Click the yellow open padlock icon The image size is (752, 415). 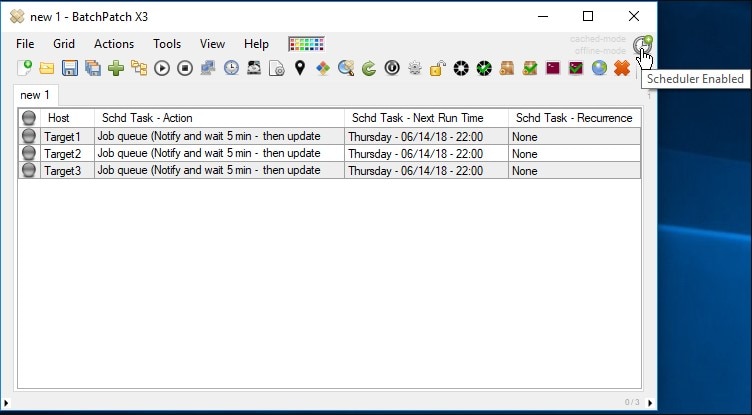[x=437, y=68]
